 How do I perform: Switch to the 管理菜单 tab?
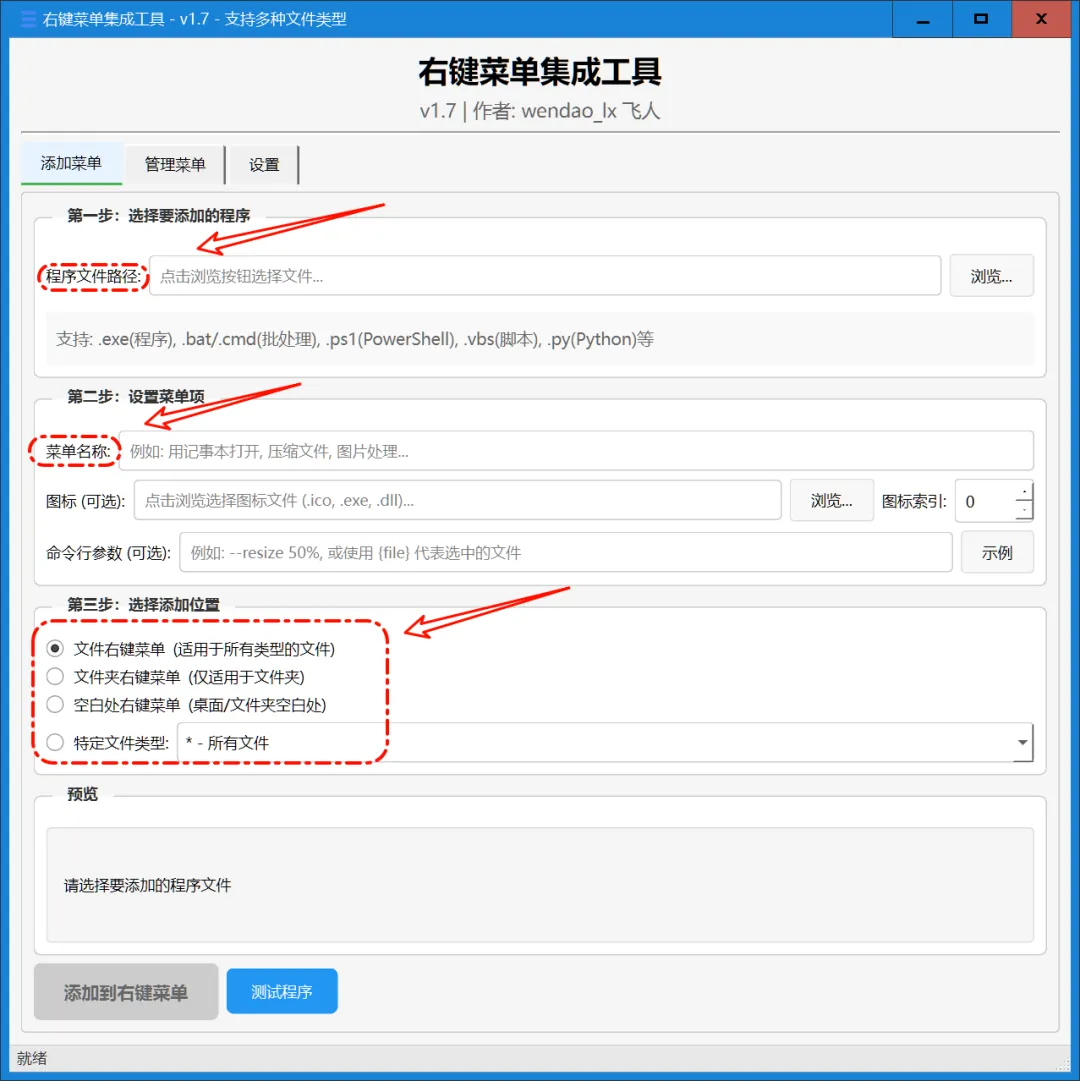coord(174,165)
